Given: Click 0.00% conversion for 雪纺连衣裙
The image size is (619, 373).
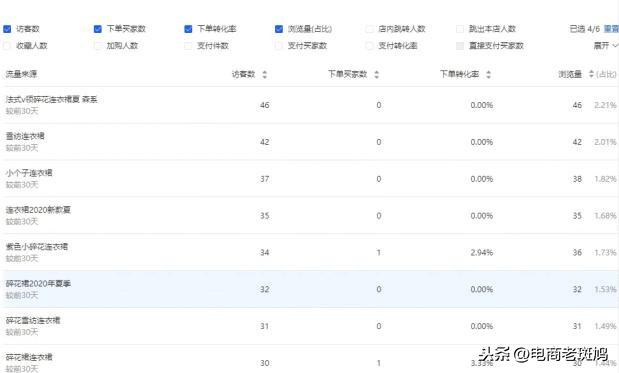Looking at the screenshot, I should (x=482, y=142).
